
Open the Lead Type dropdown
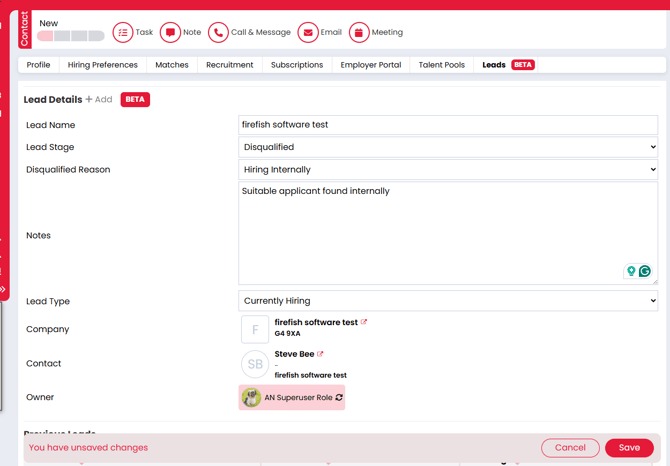pyautogui.click(x=448, y=301)
